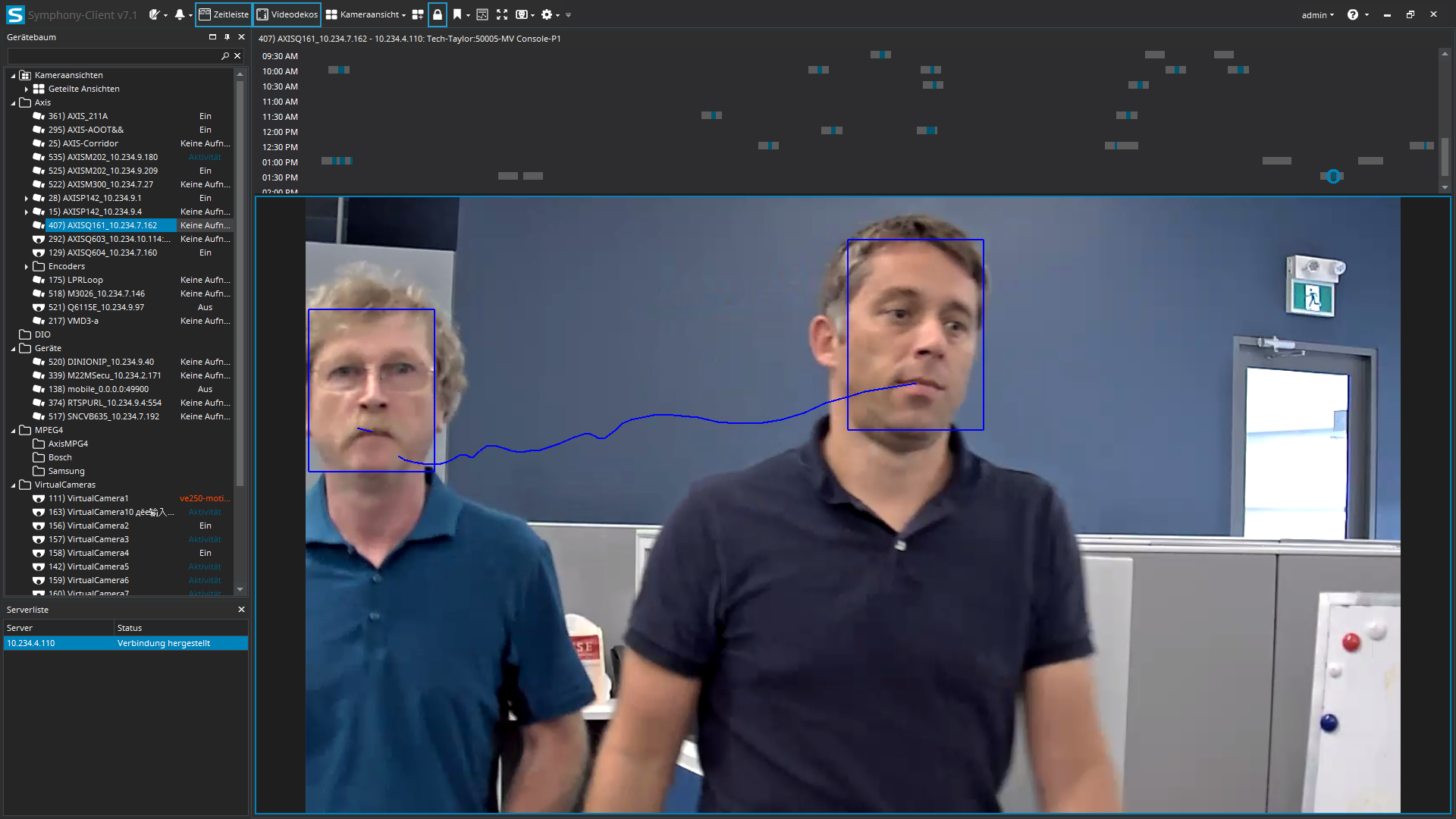Open the toolbar overflow arrow
The height and width of the screenshot is (819, 1456).
coord(569,15)
